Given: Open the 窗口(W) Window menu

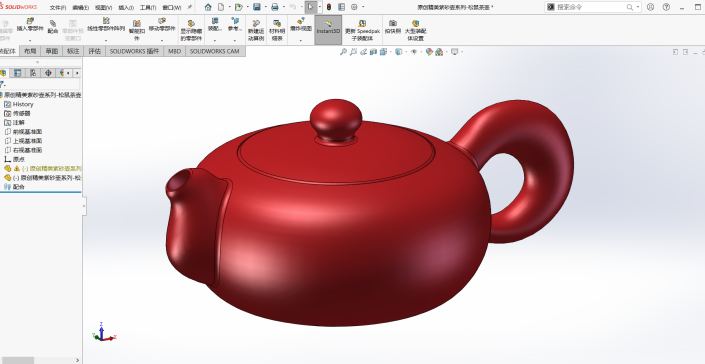Looking at the screenshot, I should (172, 8).
